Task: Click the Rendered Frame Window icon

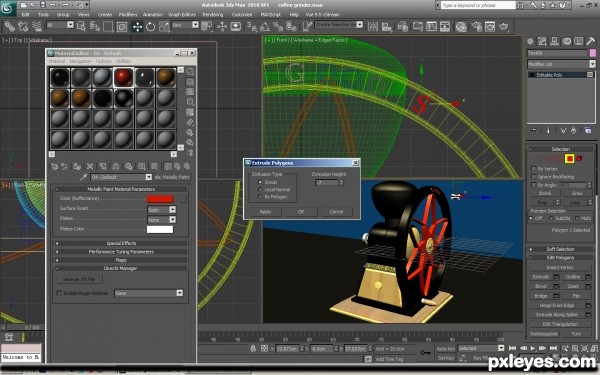Action: click(490, 26)
